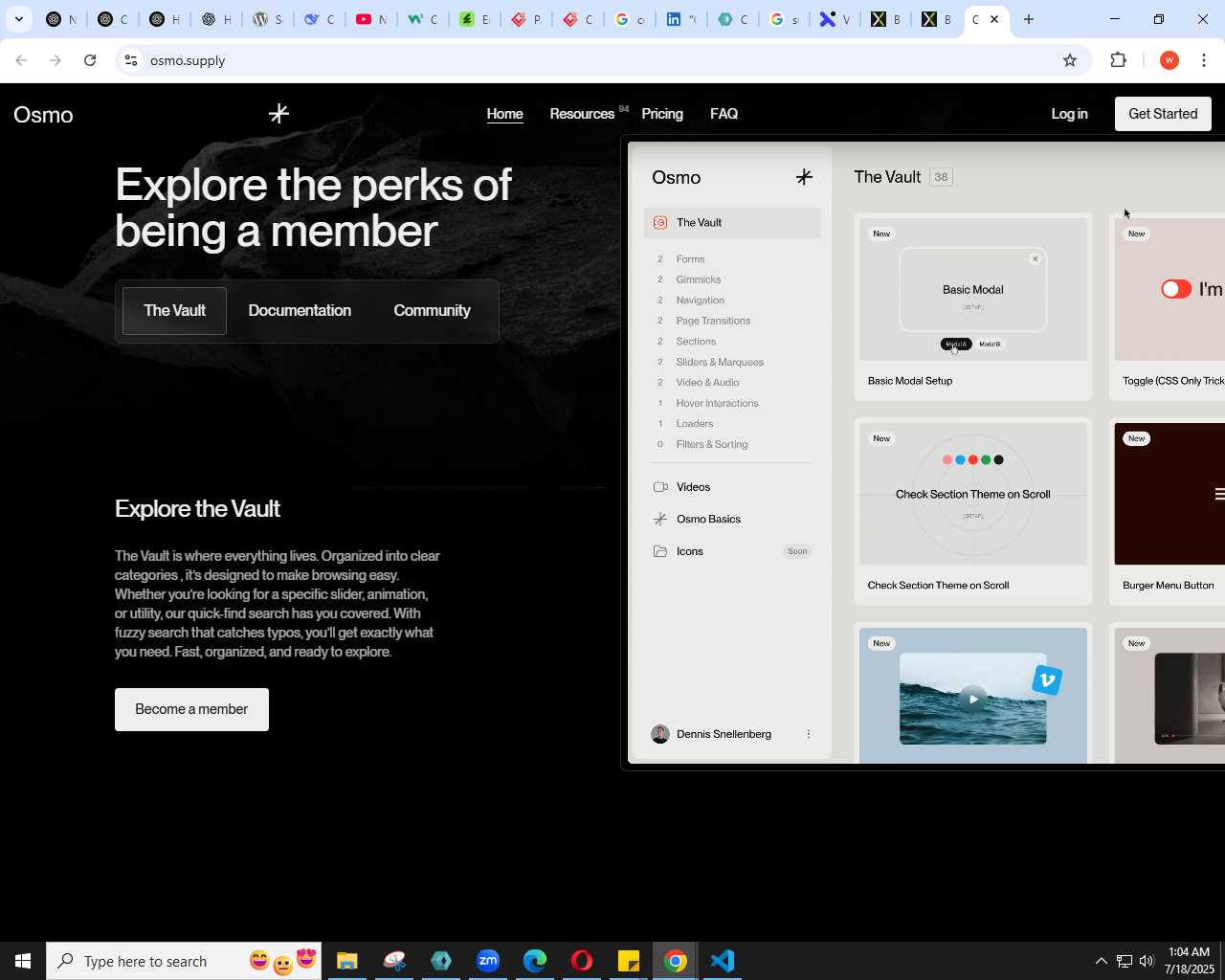1225x980 pixels.
Task: Open Zoom from the taskbar
Action: (488, 961)
